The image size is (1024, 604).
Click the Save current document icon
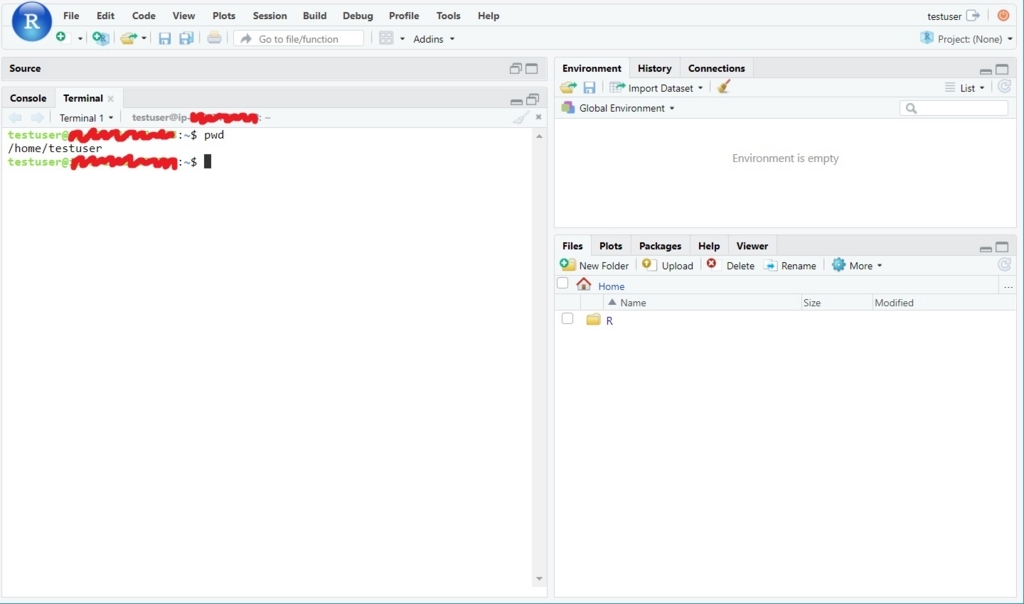pyautogui.click(x=165, y=39)
